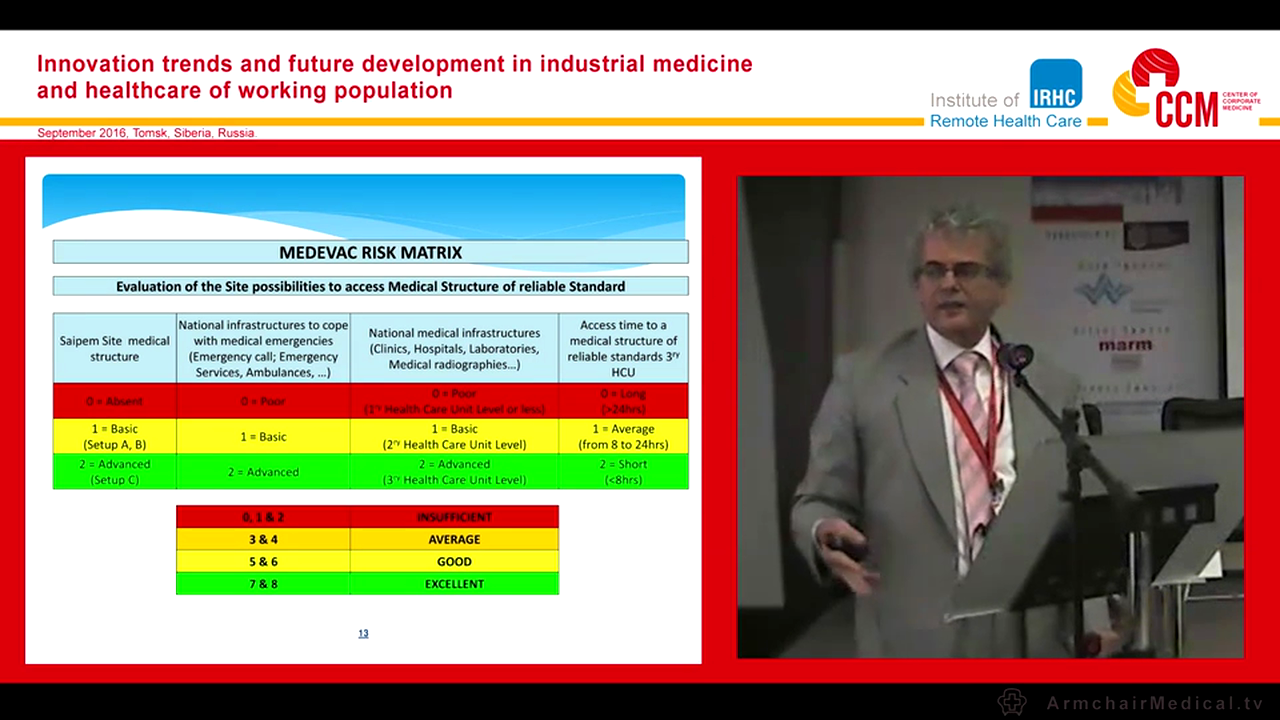Click the MEDEVAC RISK MATRIX title bar
The height and width of the screenshot is (720, 1280).
370,252
